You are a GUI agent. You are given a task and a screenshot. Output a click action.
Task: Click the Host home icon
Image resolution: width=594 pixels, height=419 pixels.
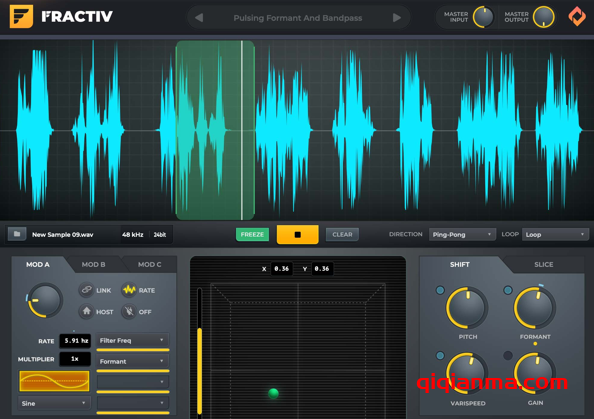[86, 311]
